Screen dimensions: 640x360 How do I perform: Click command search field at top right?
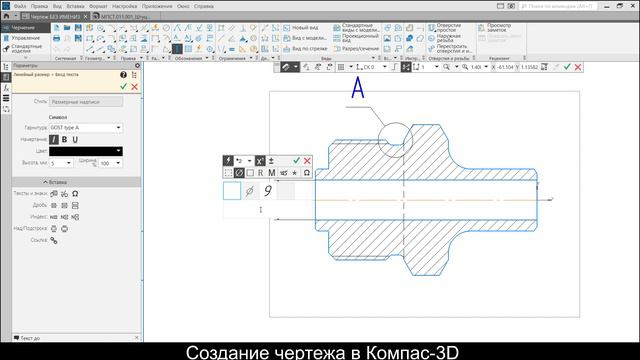click(x=558, y=6)
